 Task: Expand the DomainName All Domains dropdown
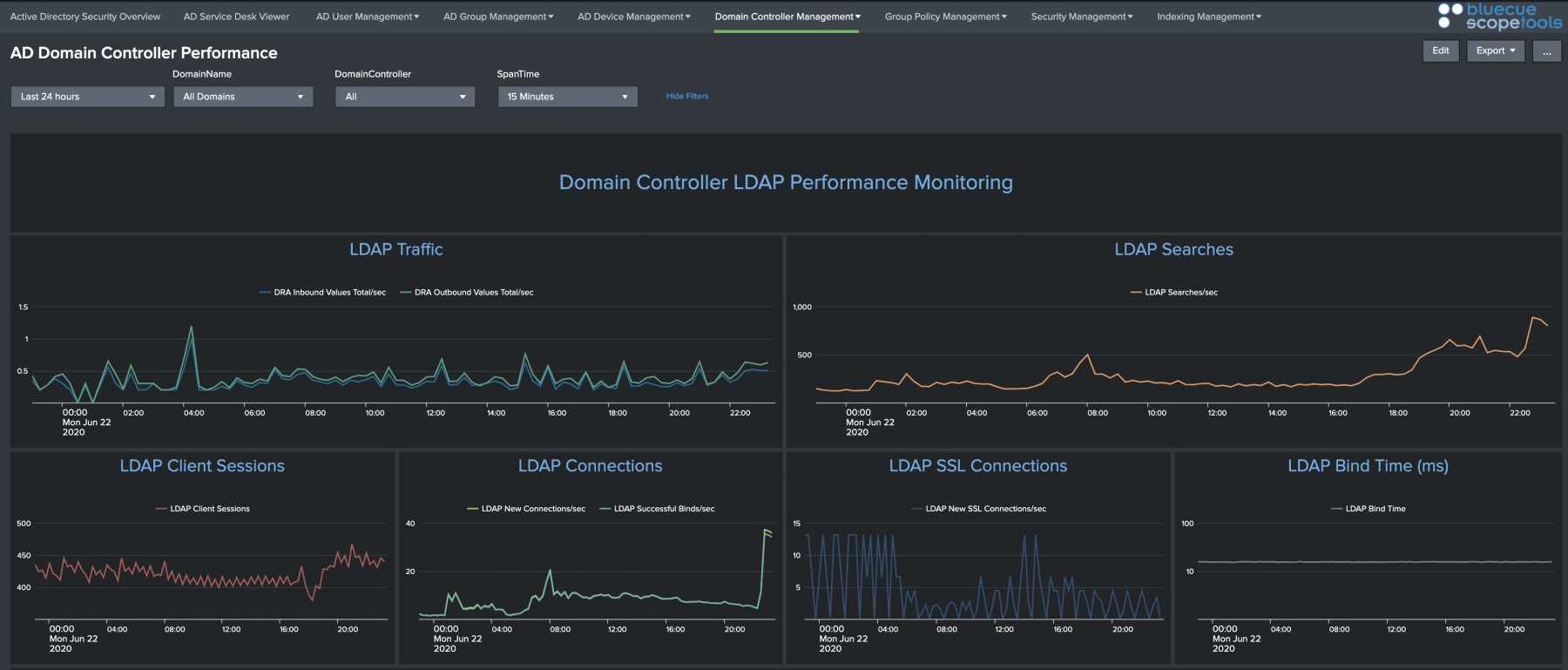pyautogui.click(x=243, y=97)
